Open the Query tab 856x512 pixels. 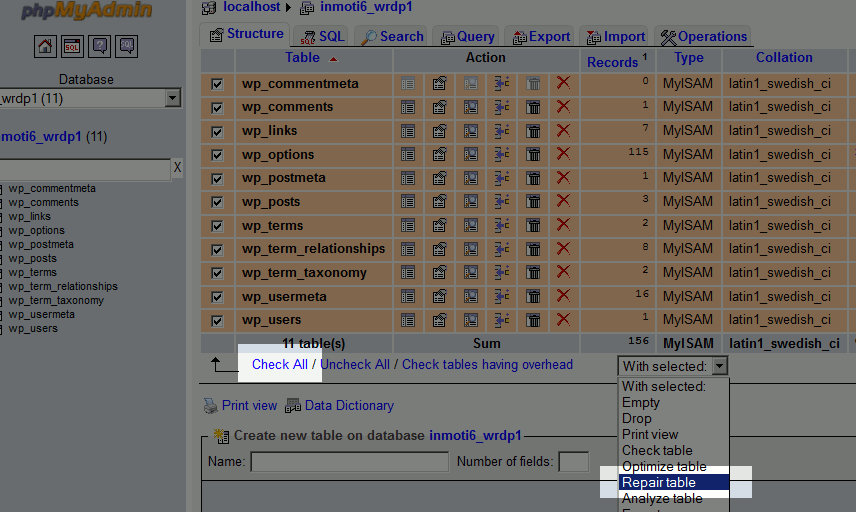click(x=466, y=36)
